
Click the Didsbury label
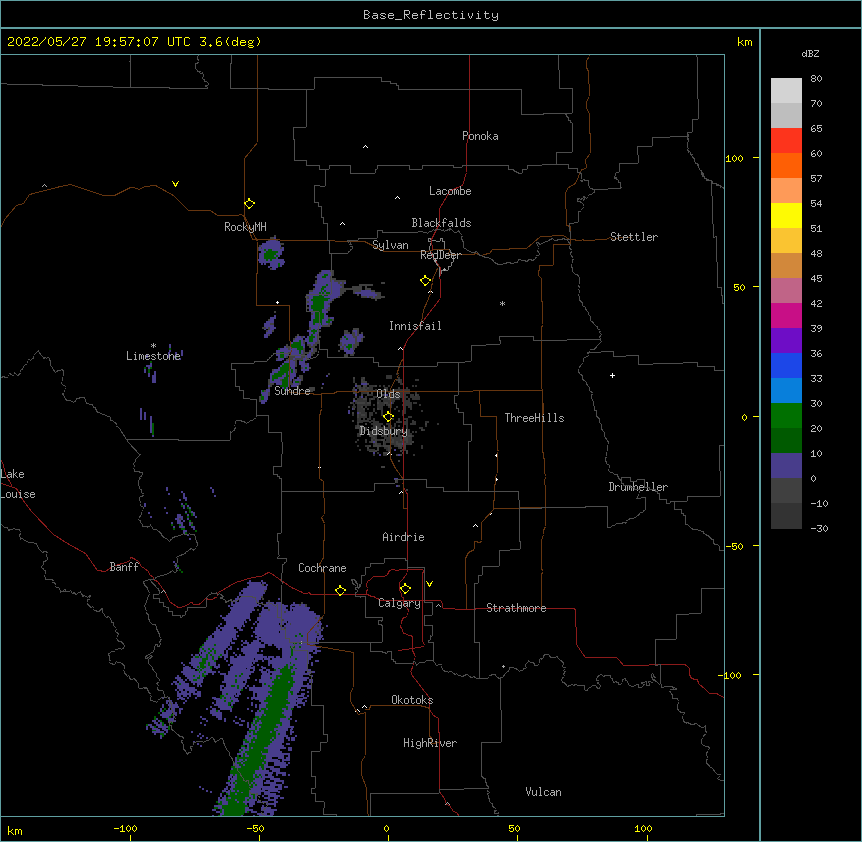[x=384, y=431]
